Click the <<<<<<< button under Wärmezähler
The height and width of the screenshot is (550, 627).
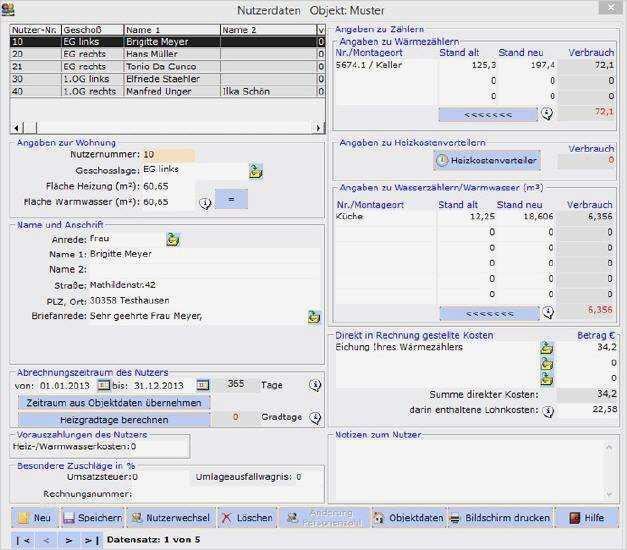[488, 115]
